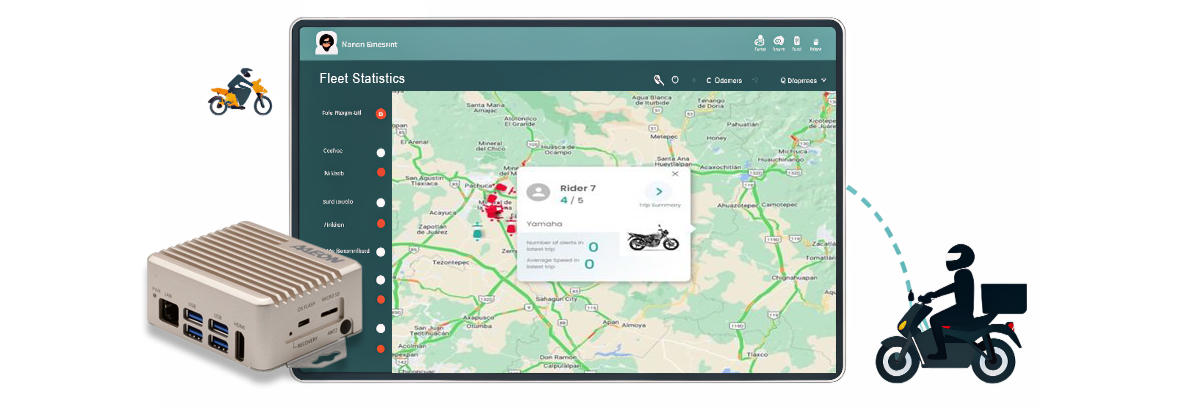Click the orange icon badge on the first sidebar row

click(x=381, y=114)
